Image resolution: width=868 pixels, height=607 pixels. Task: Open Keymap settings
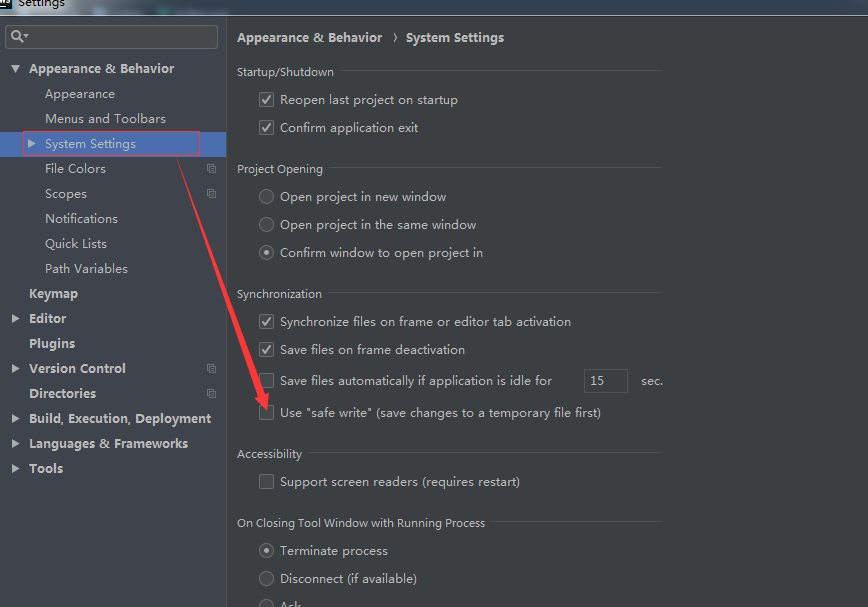(53, 294)
